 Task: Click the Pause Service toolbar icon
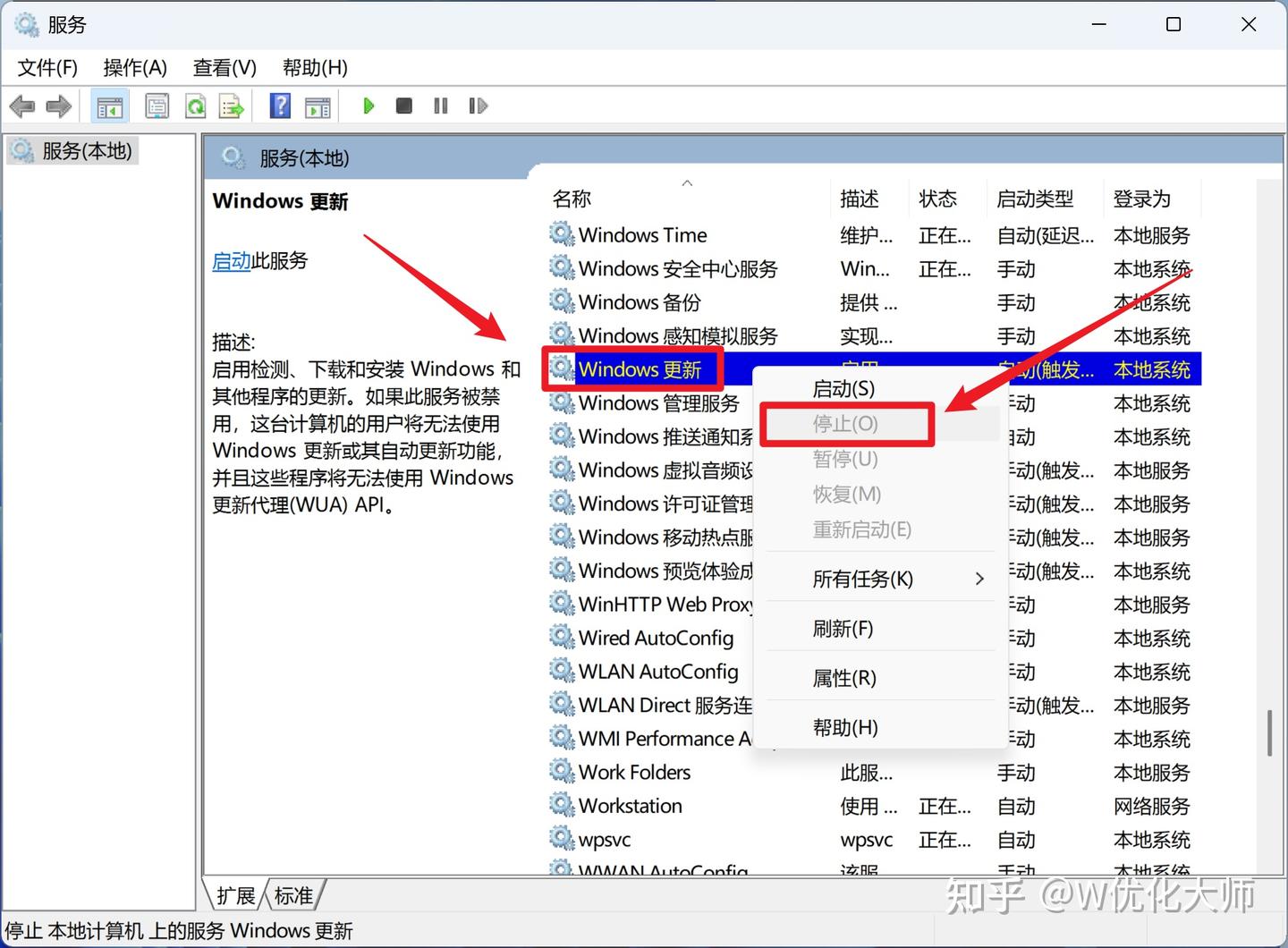pos(441,106)
